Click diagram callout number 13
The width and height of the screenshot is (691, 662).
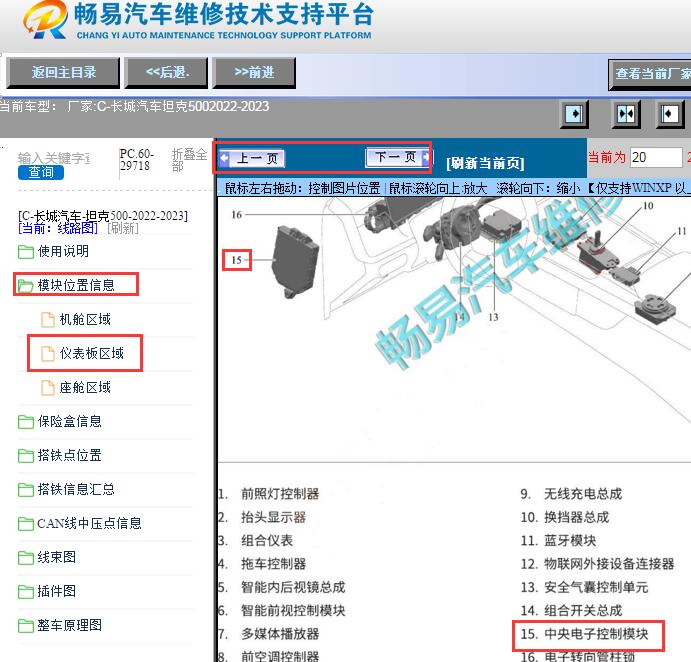click(493, 317)
